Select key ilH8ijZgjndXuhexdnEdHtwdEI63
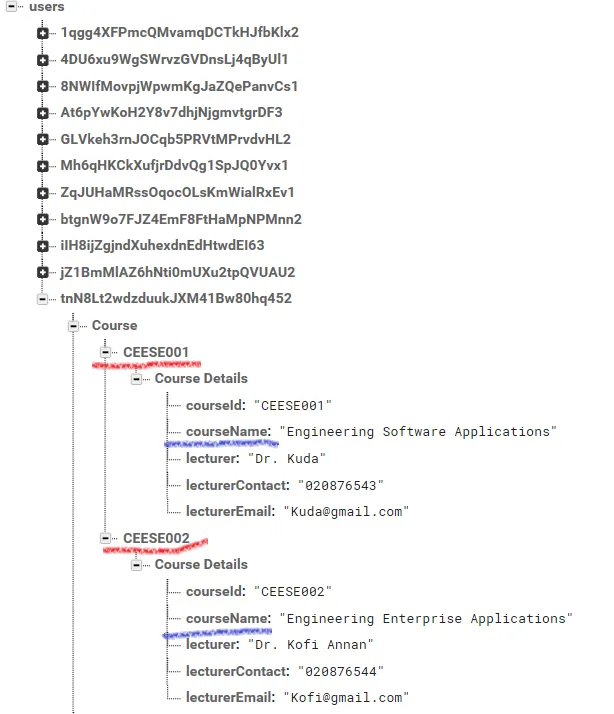This screenshot has width=614, height=714. click(x=162, y=245)
